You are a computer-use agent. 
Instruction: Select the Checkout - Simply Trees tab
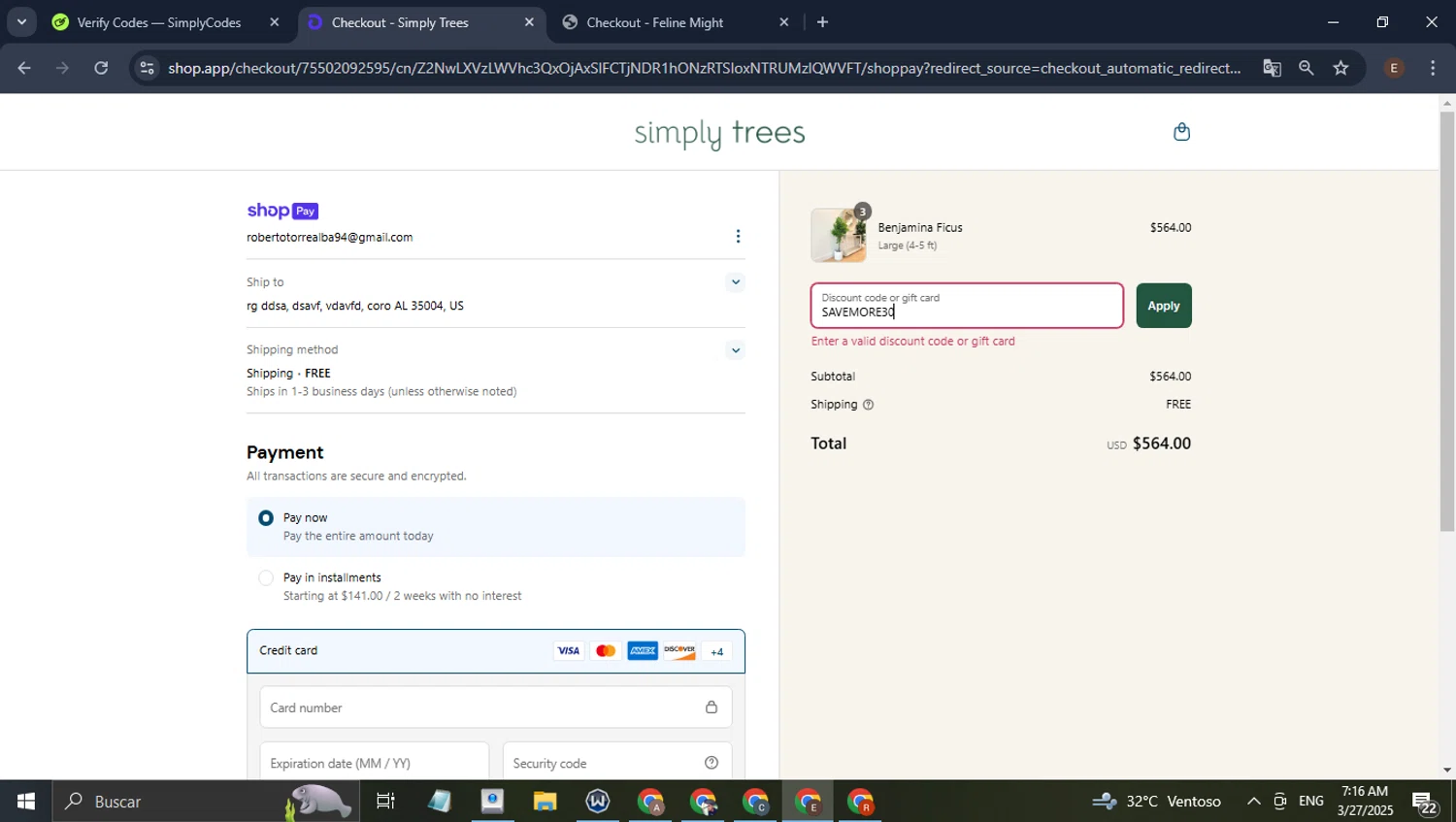[x=400, y=22]
